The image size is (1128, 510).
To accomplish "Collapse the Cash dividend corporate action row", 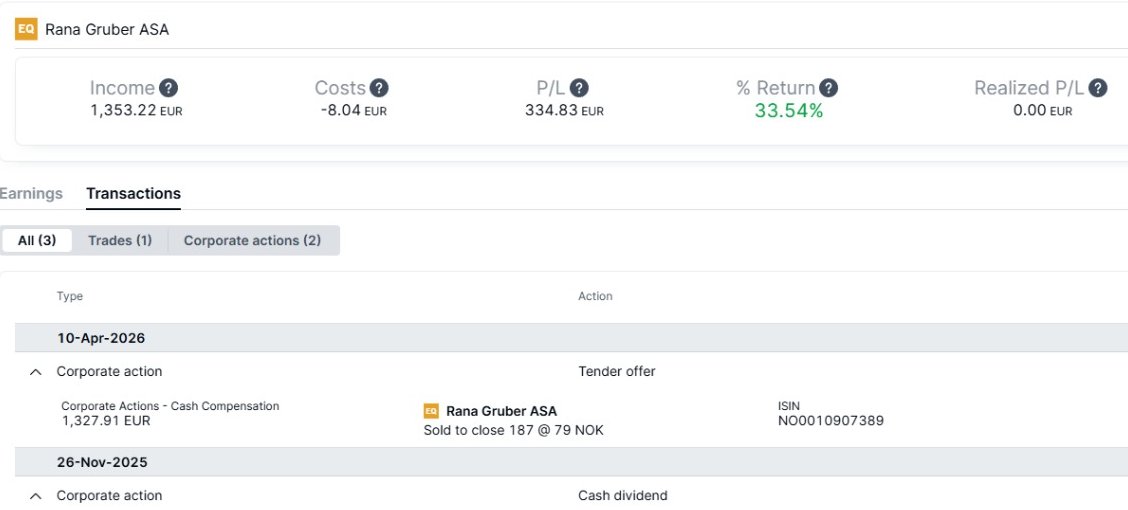I will (x=36, y=496).
